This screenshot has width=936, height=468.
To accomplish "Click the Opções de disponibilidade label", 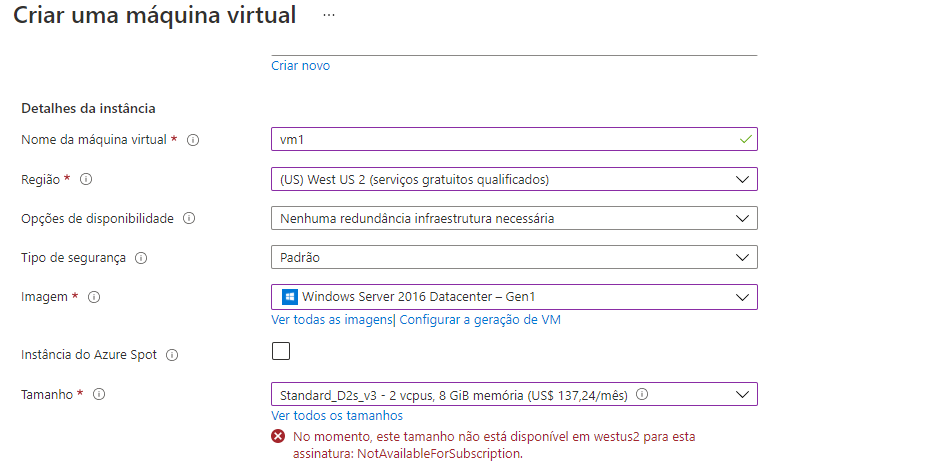I will pyautogui.click(x=97, y=218).
